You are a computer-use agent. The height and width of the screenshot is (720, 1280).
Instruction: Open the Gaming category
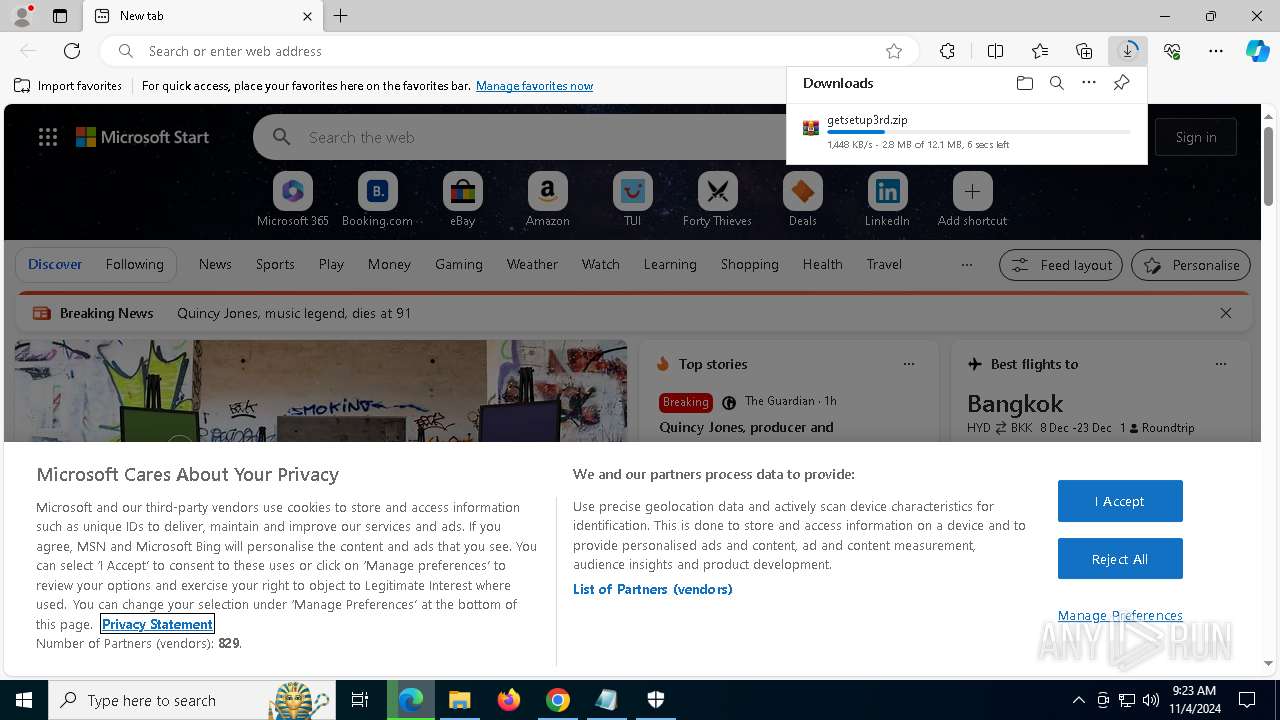pyautogui.click(x=459, y=264)
